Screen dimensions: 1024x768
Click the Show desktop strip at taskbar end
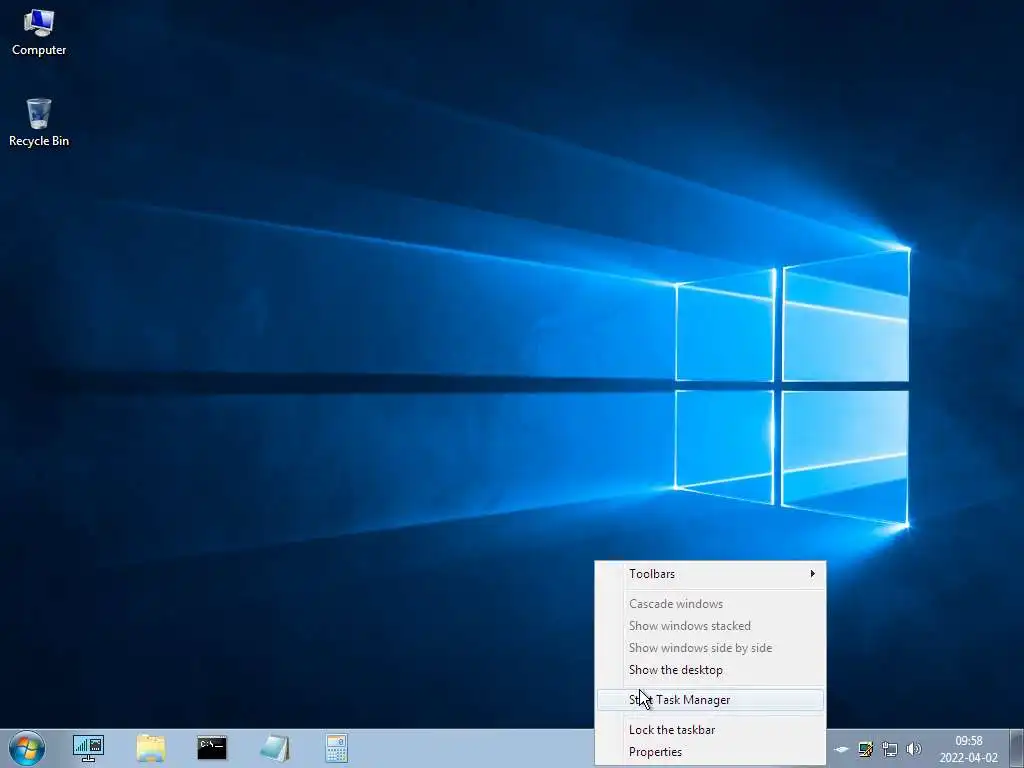click(x=1016, y=748)
